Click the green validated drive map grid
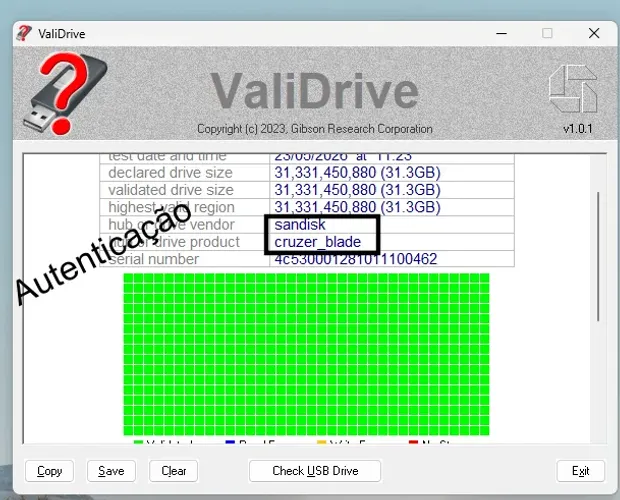 pos(306,355)
